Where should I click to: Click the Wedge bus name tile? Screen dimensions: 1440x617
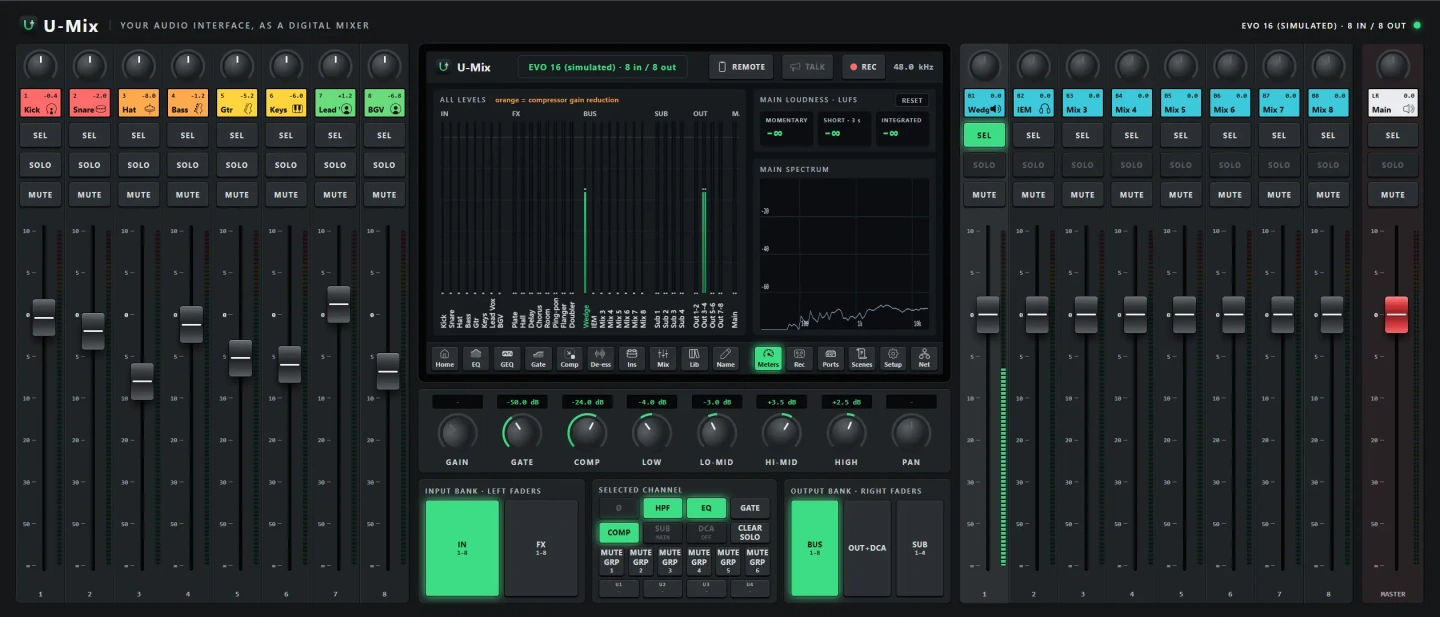984,103
